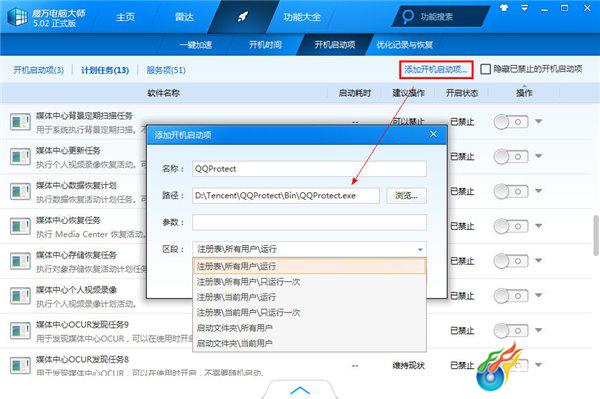
Task: Select 注册表\当前用户\运行 option
Action: pos(309,297)
